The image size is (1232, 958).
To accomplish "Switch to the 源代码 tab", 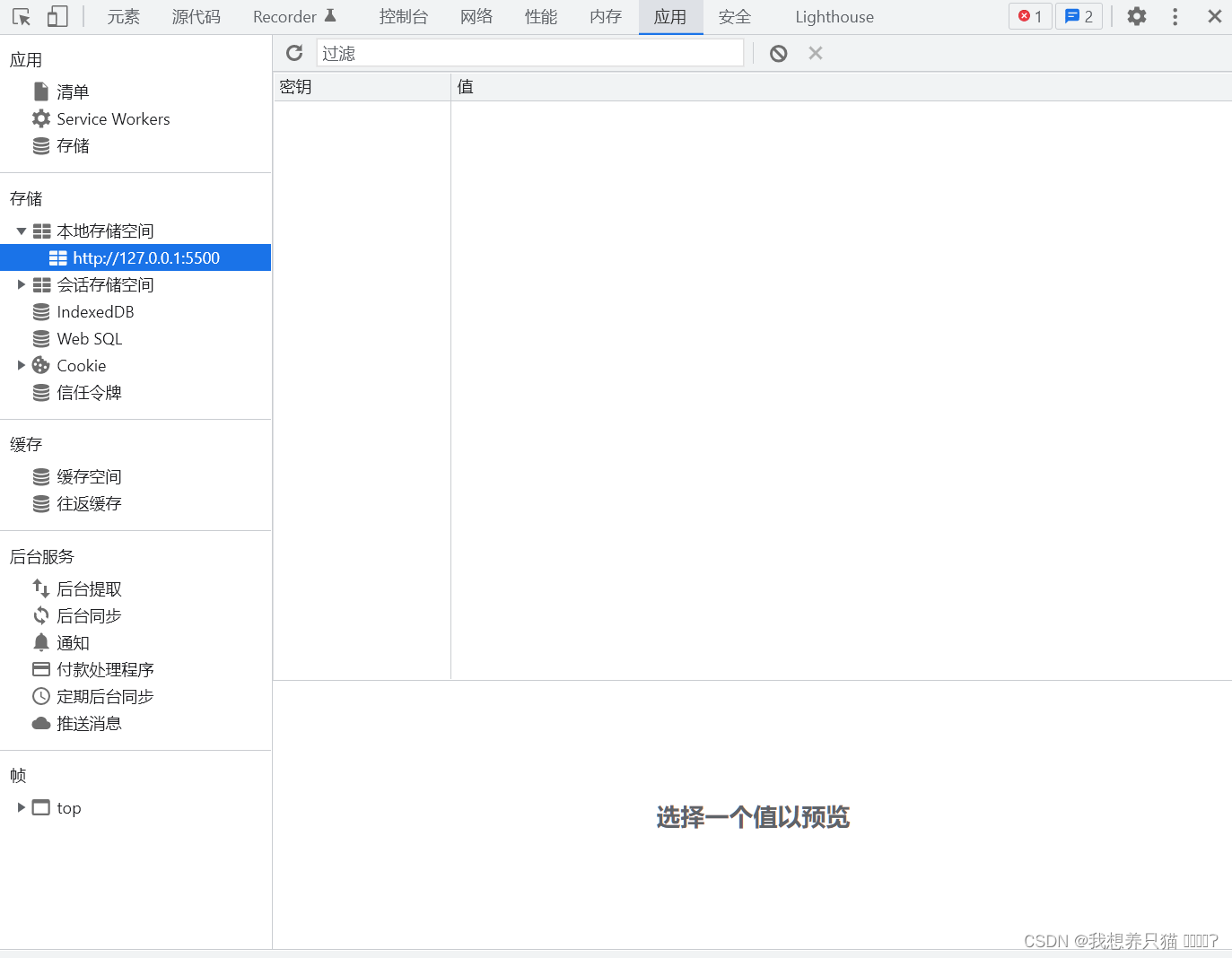I will (x=197, y=17).
